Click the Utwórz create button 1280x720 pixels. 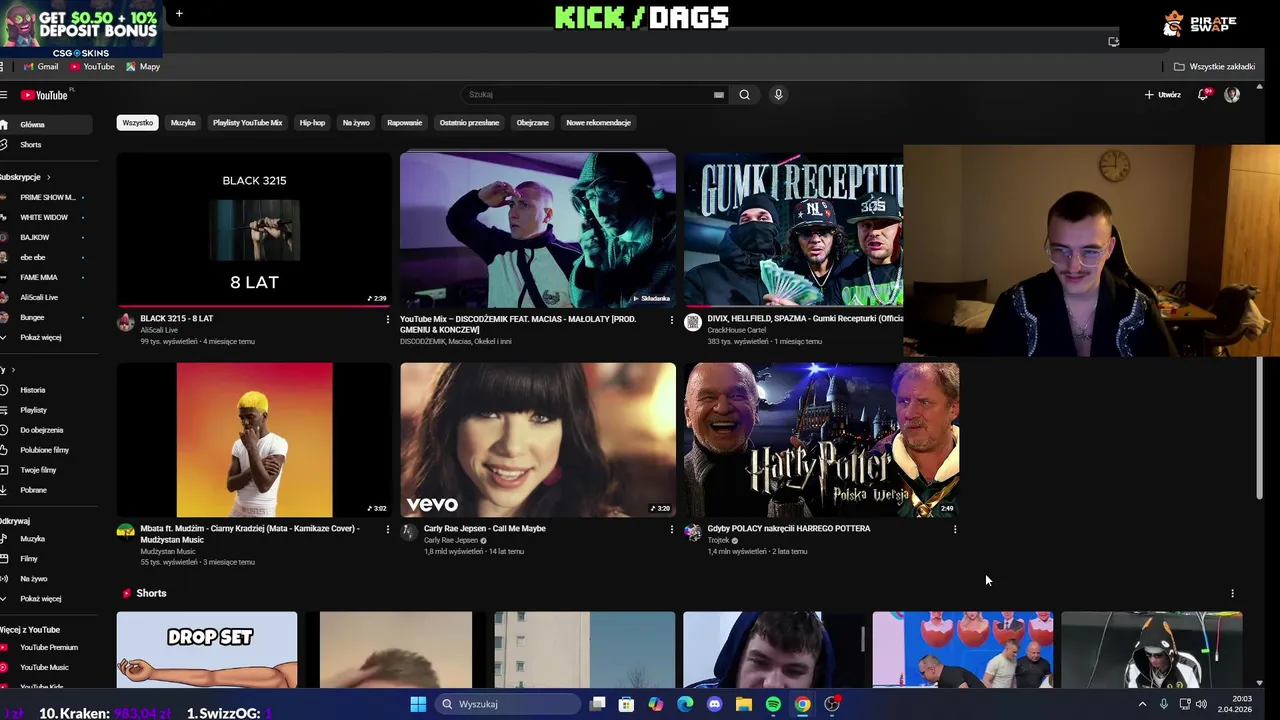pyautogui.click(x=1162, y=95)
